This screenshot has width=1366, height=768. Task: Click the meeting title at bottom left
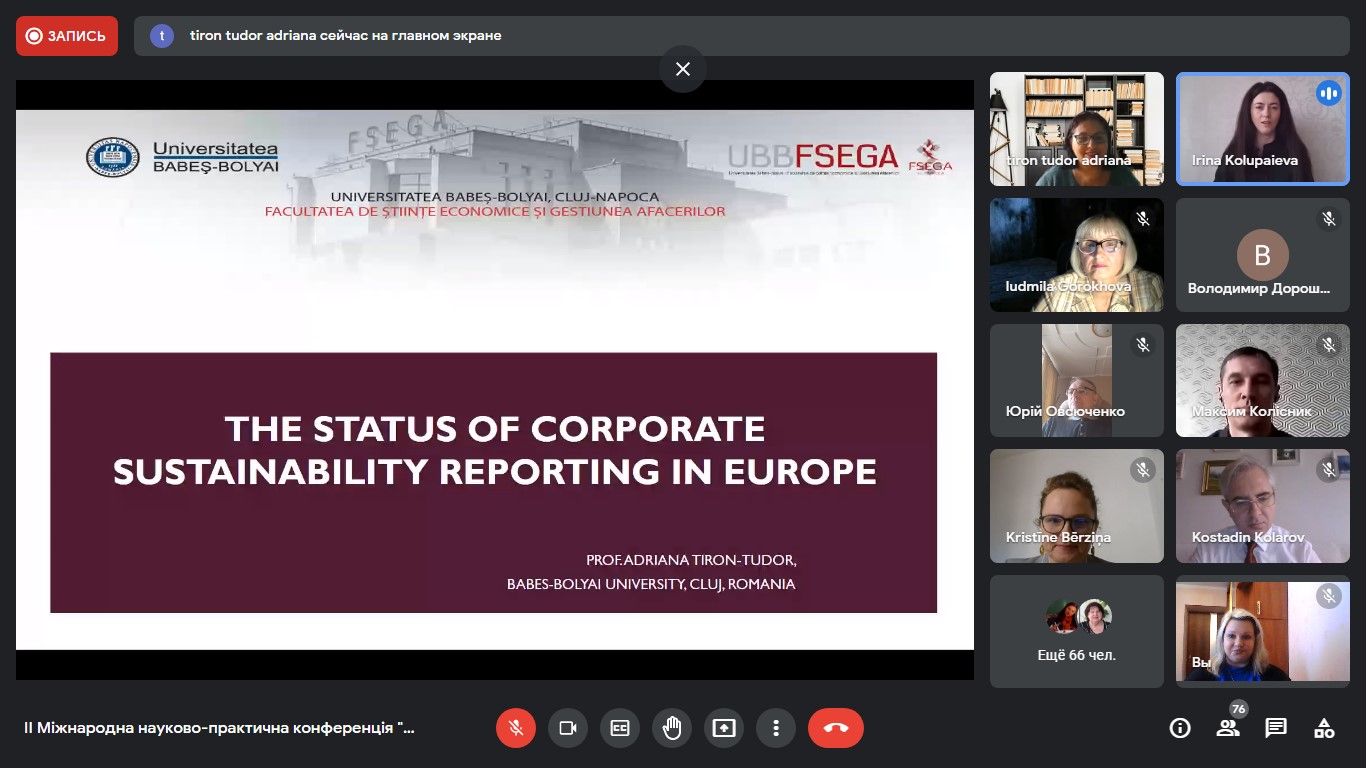click(x=219, y=728)
